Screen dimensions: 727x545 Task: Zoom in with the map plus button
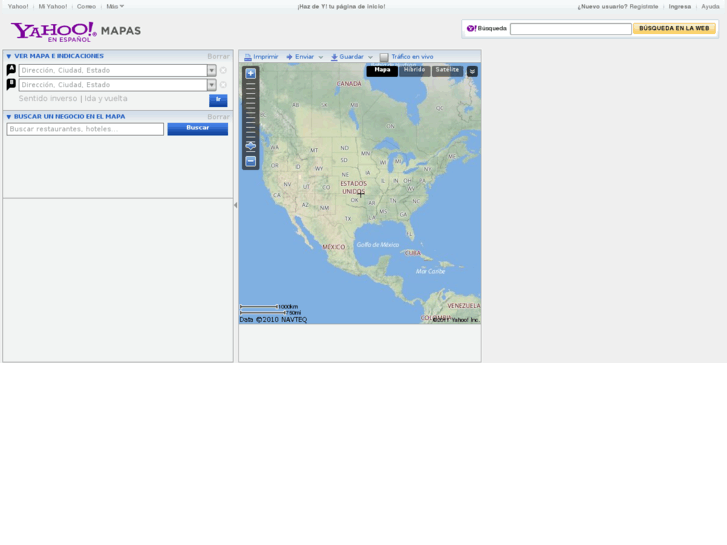point(251,74)
